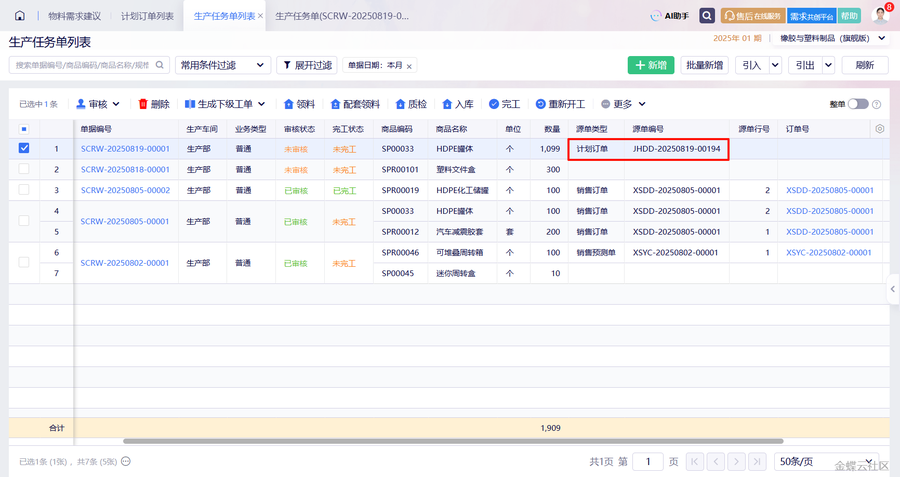The height and width of the screenshot is (477, 900).
Task: Click the 质检 inspection icon
Action: (401, 104)
